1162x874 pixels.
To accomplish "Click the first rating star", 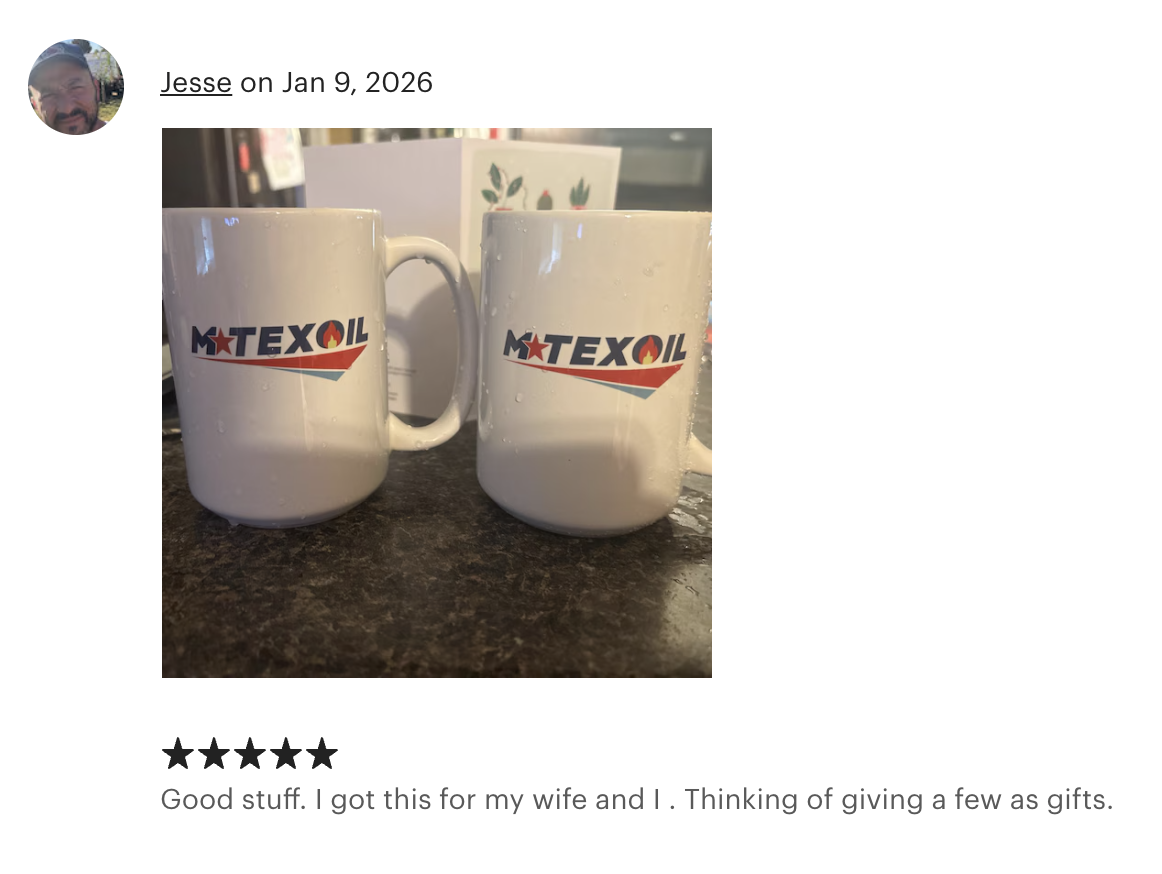I will tap(178, 754).
